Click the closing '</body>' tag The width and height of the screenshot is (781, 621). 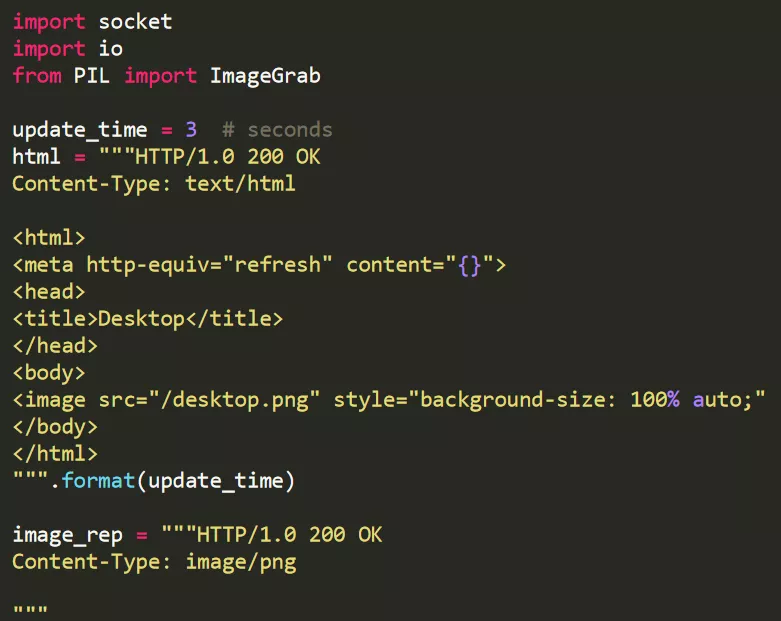(x=55, y=427)
